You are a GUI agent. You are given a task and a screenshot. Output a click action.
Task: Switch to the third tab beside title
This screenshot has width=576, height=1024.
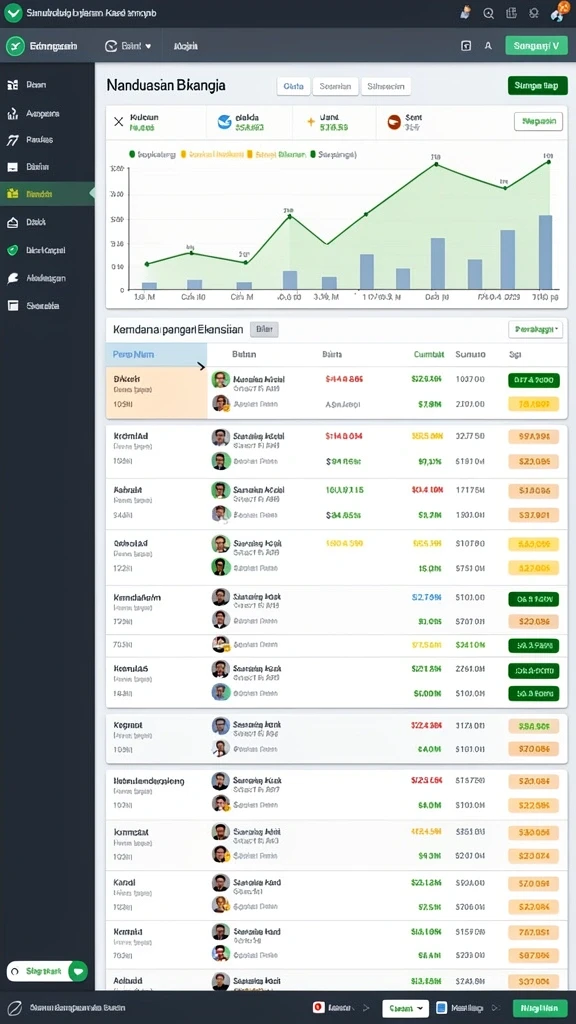point(386,86)
